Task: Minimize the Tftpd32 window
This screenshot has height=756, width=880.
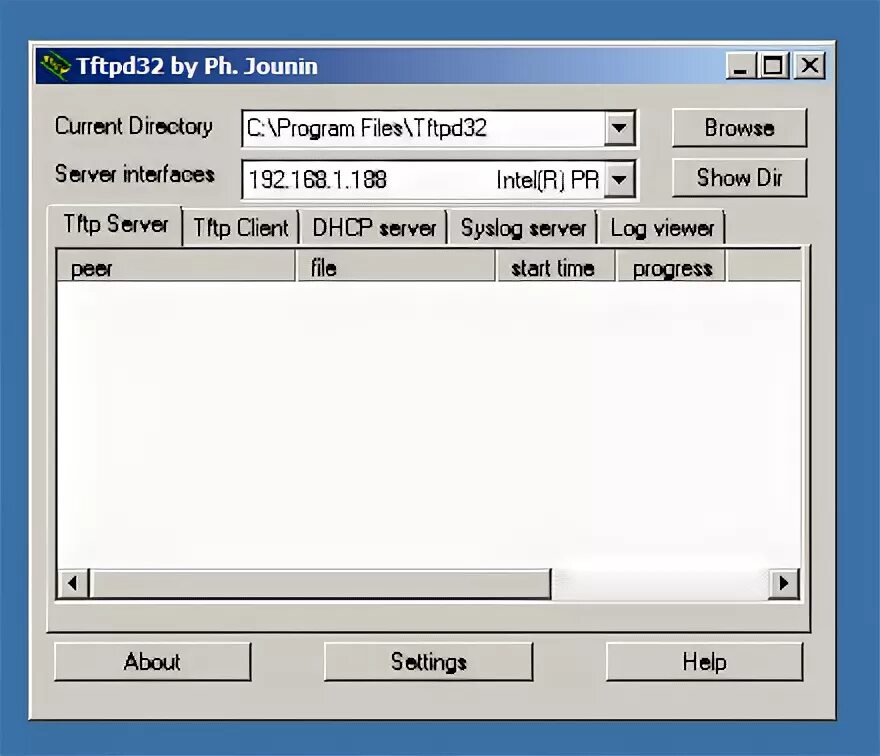Action: [x=740, y=66]
